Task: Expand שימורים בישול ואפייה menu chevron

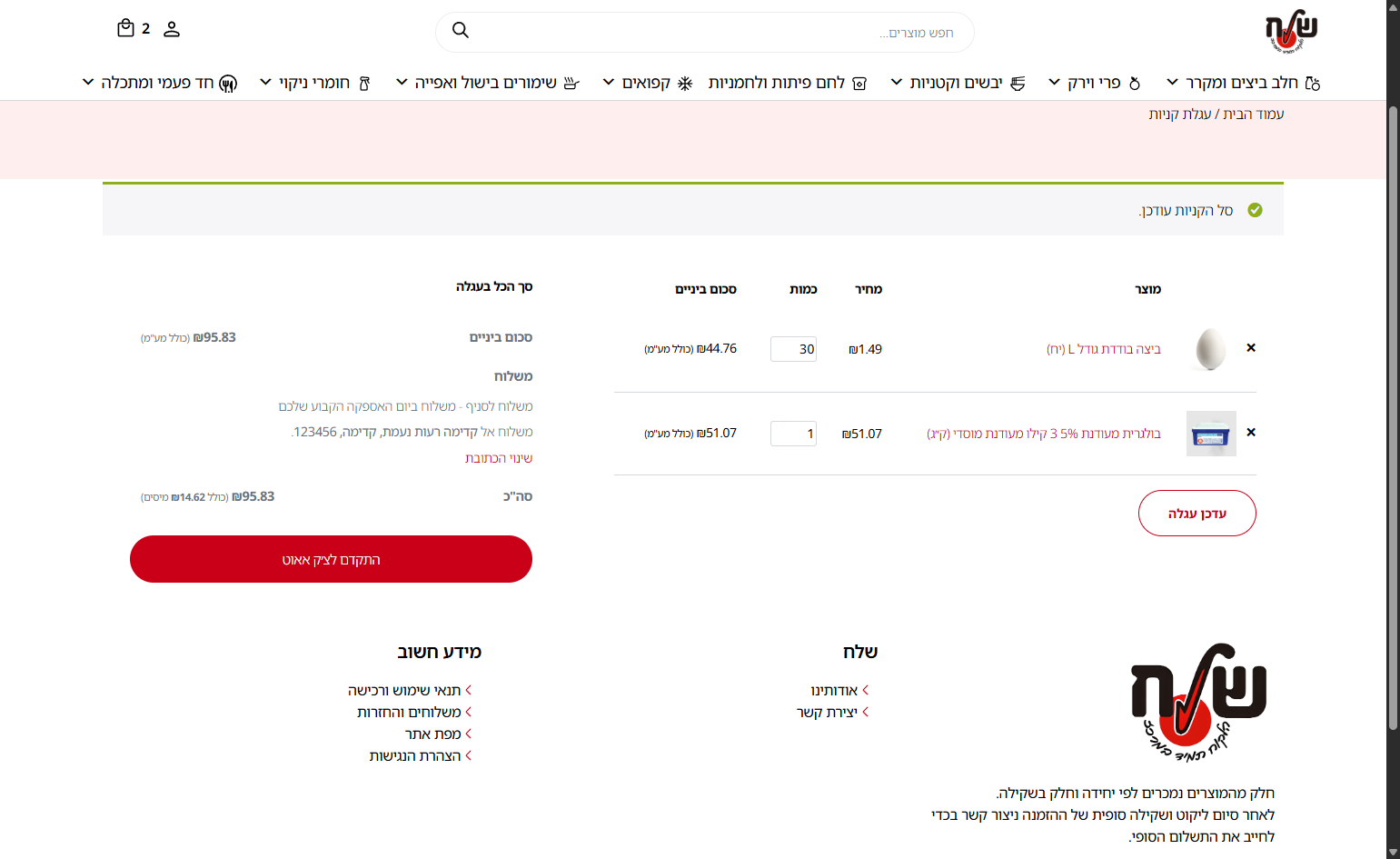Action: (x=402, y=82)
